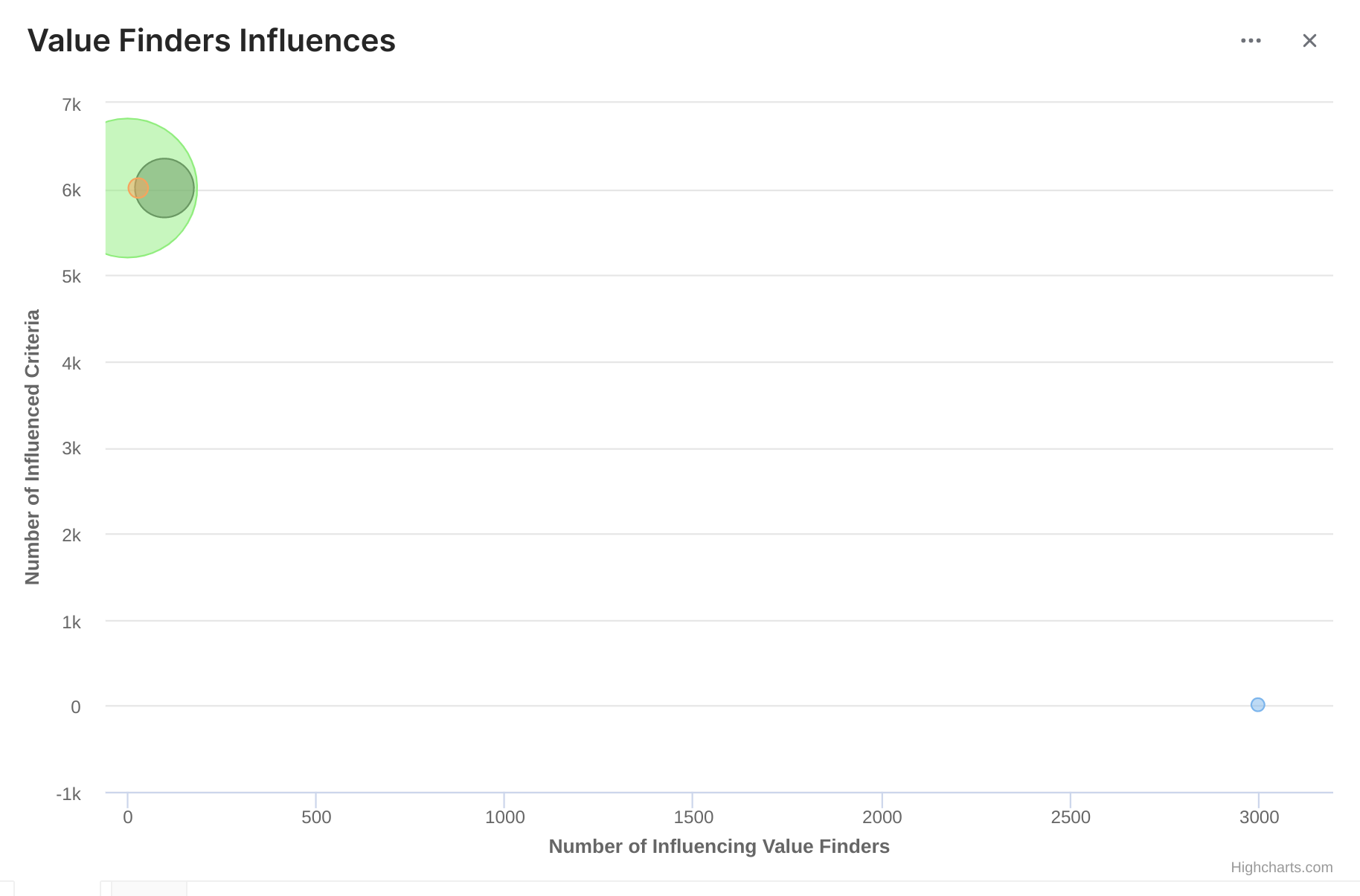Click the 1500 x-axis tick label
Image resolution: width=1360 pixels, height=896 pixels.
point(693,817)
